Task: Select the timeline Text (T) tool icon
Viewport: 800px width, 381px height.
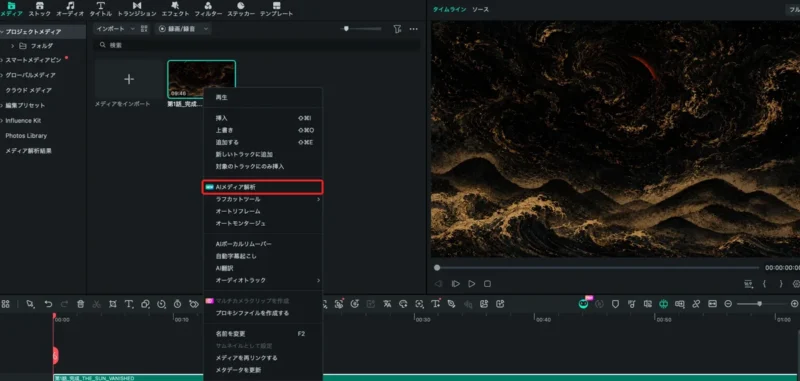Action: (129, 304)
